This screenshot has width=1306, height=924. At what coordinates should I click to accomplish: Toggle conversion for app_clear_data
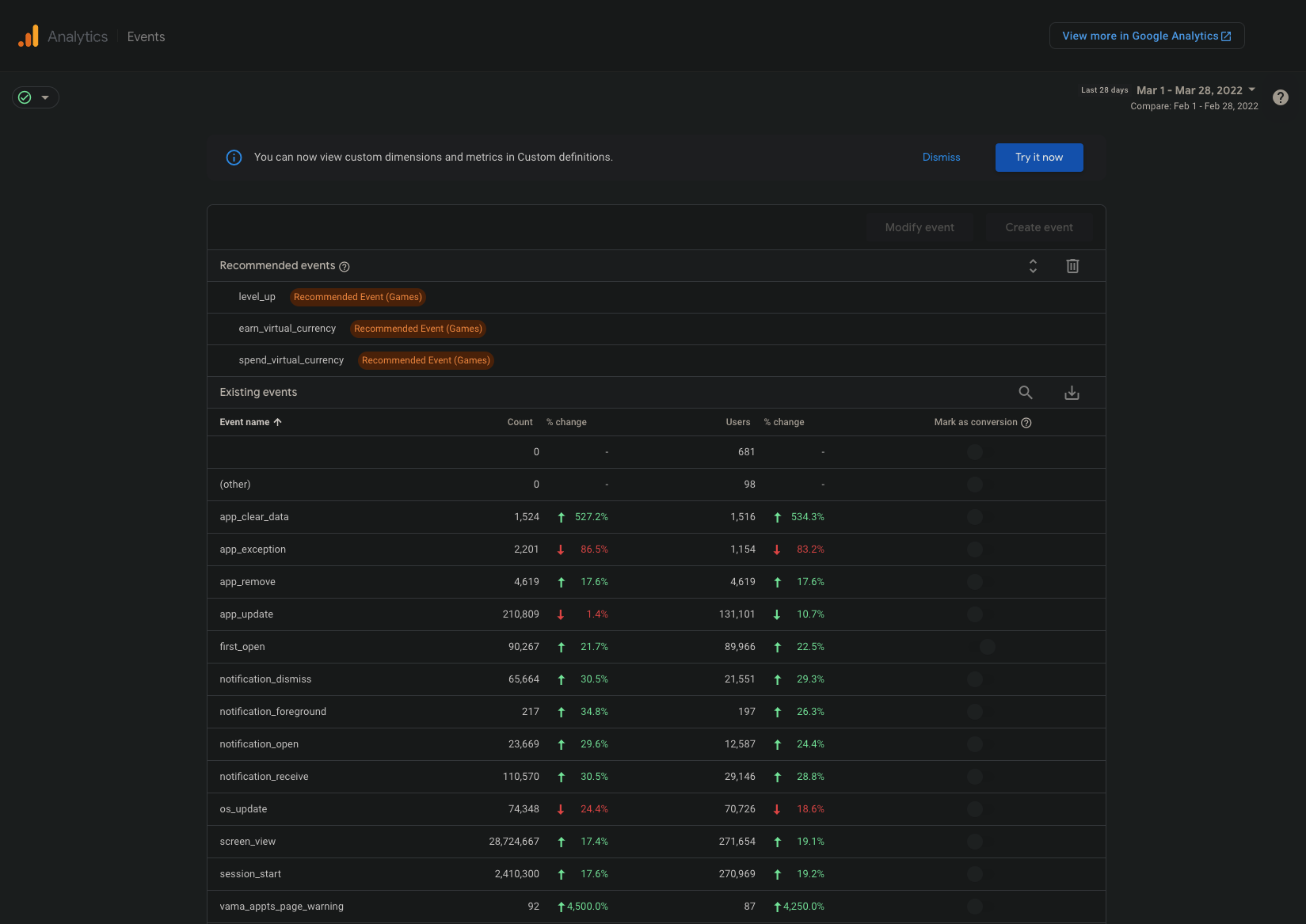click(x=975, y=517)
